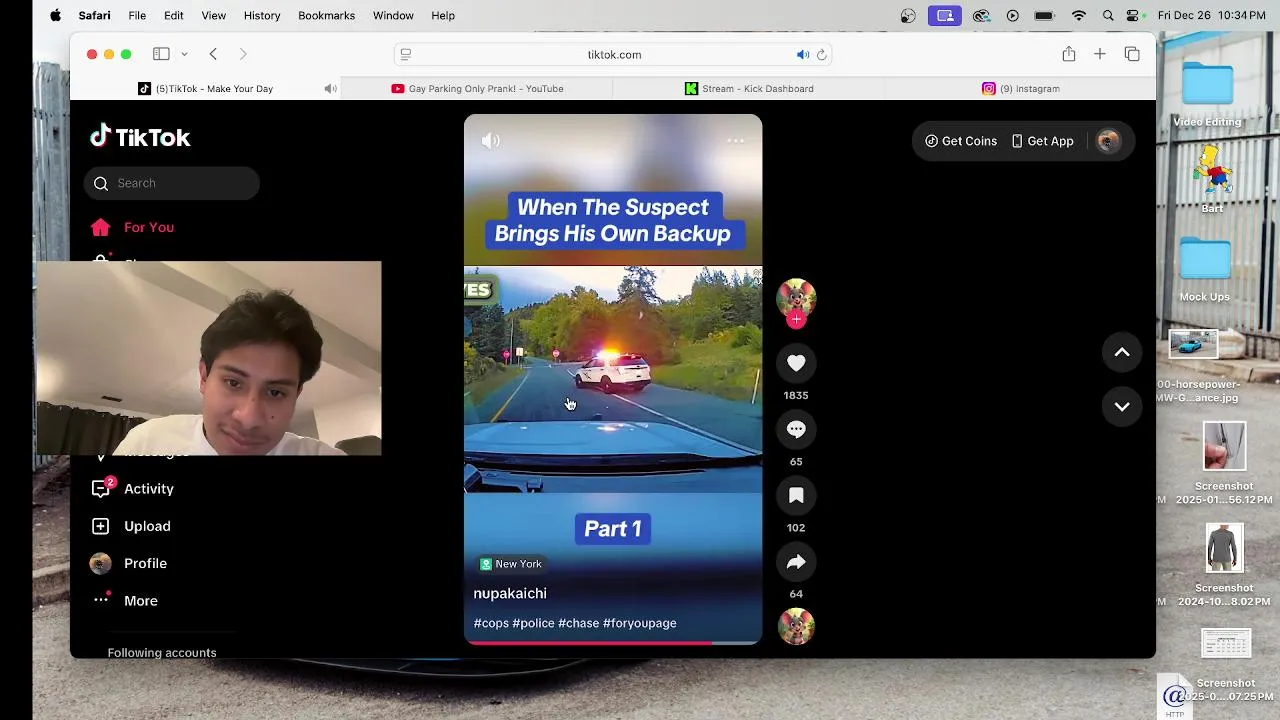
Task: Open the Apple menu
Action: click(x=55, y=15)
